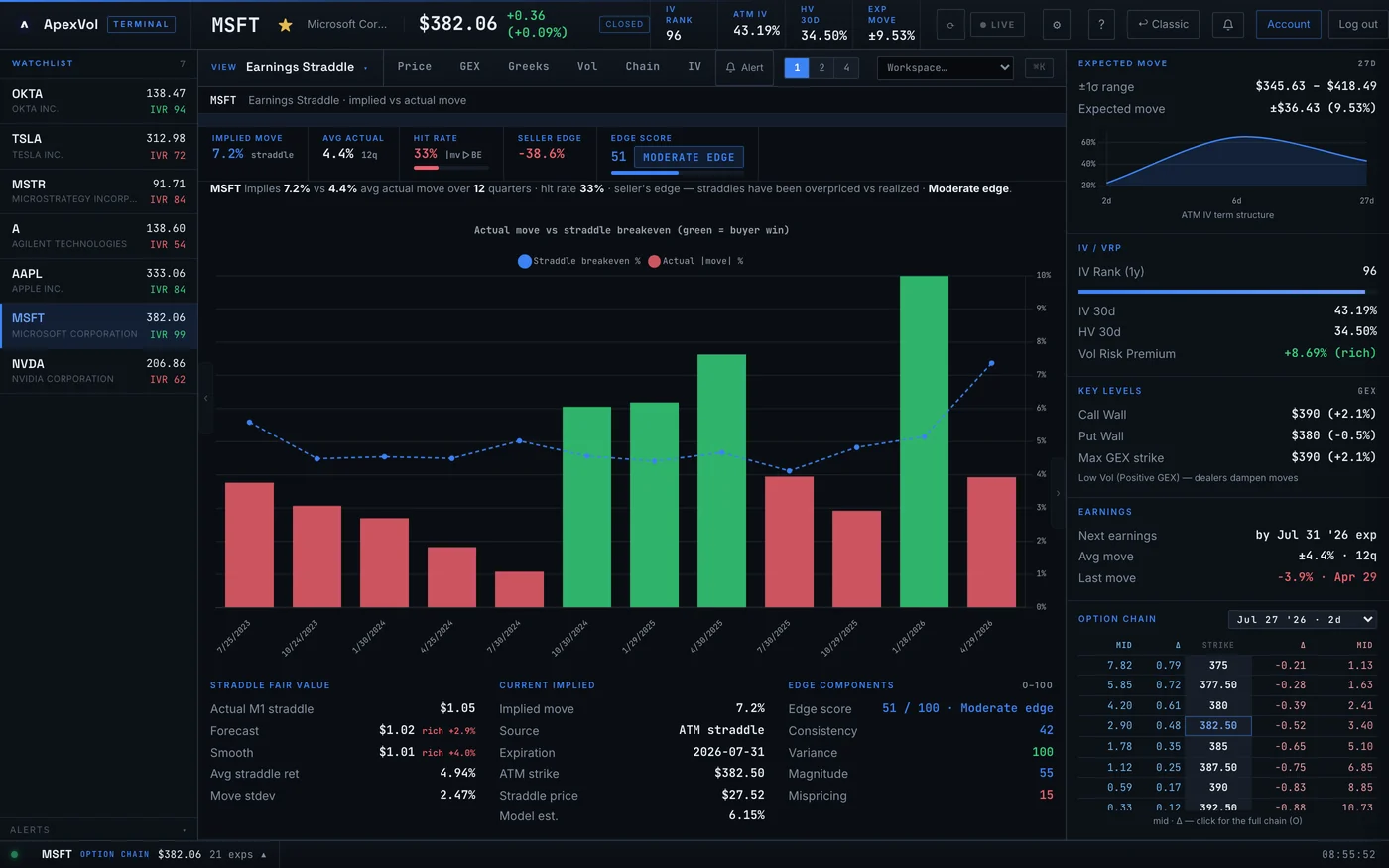This screenshot has width=1389, height=868.
Task: Switch to Classic view
Action: (x=1163, y=25)
